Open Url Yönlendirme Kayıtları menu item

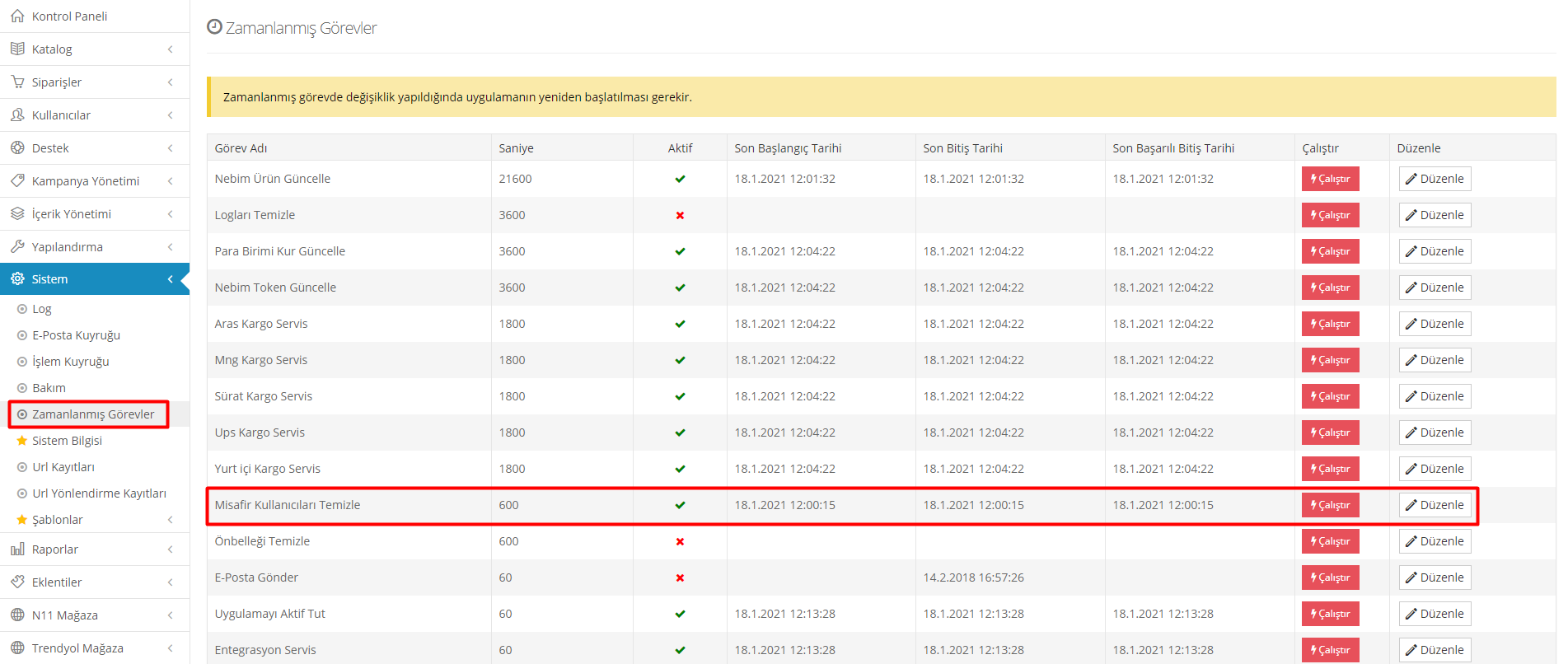coord(99,493)
